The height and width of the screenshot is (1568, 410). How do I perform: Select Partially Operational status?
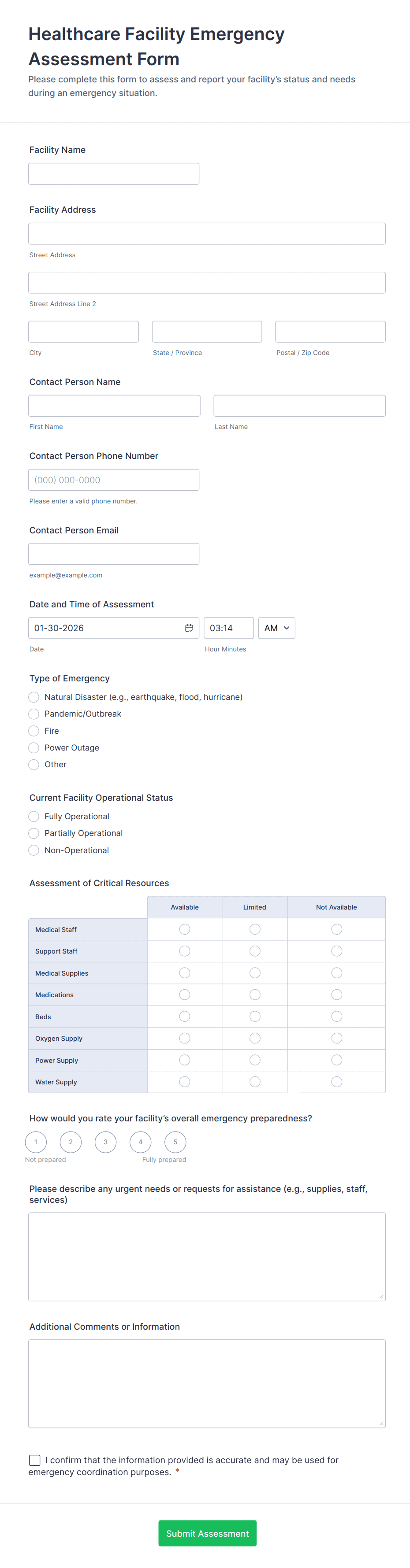pyautogui.click(x=34, y=833)
